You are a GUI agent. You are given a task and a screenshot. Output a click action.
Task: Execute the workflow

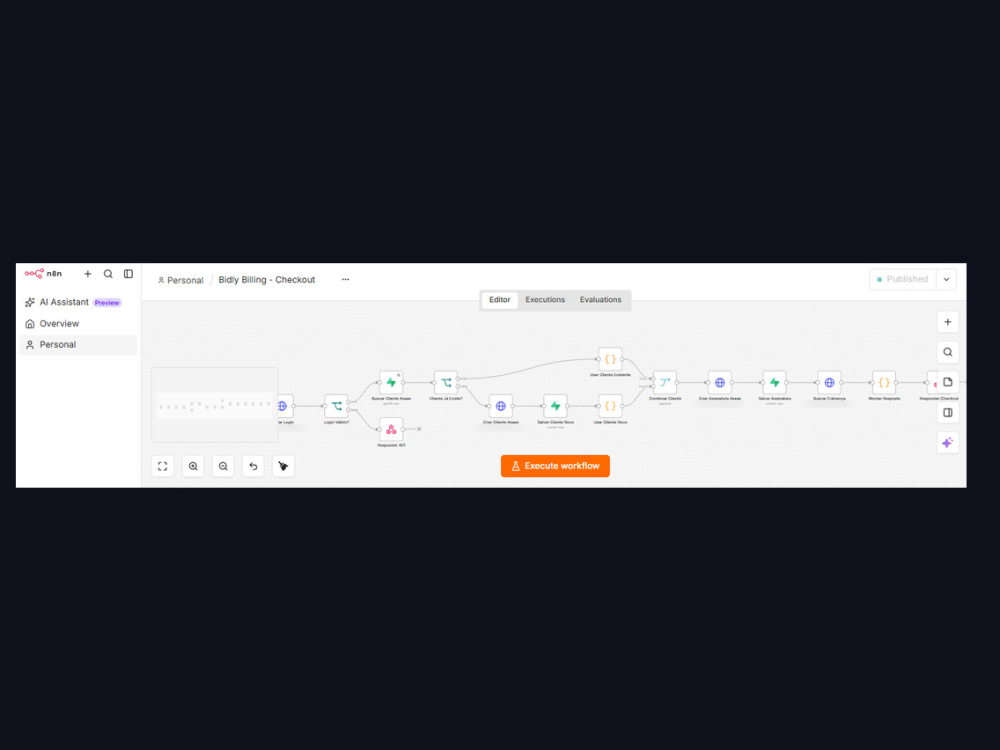[555, 466]
